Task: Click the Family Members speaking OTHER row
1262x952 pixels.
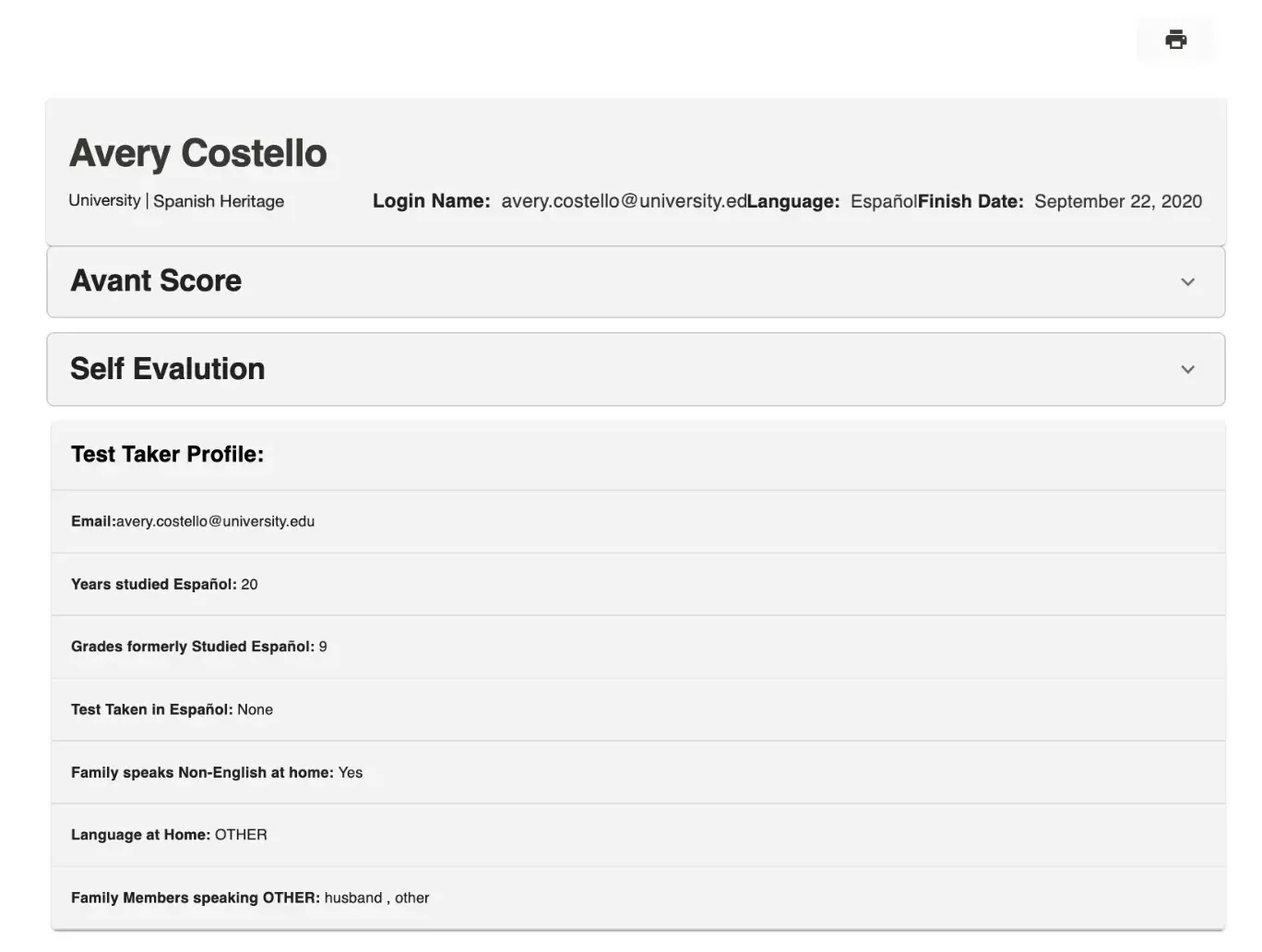Action: tap(250, 897)
